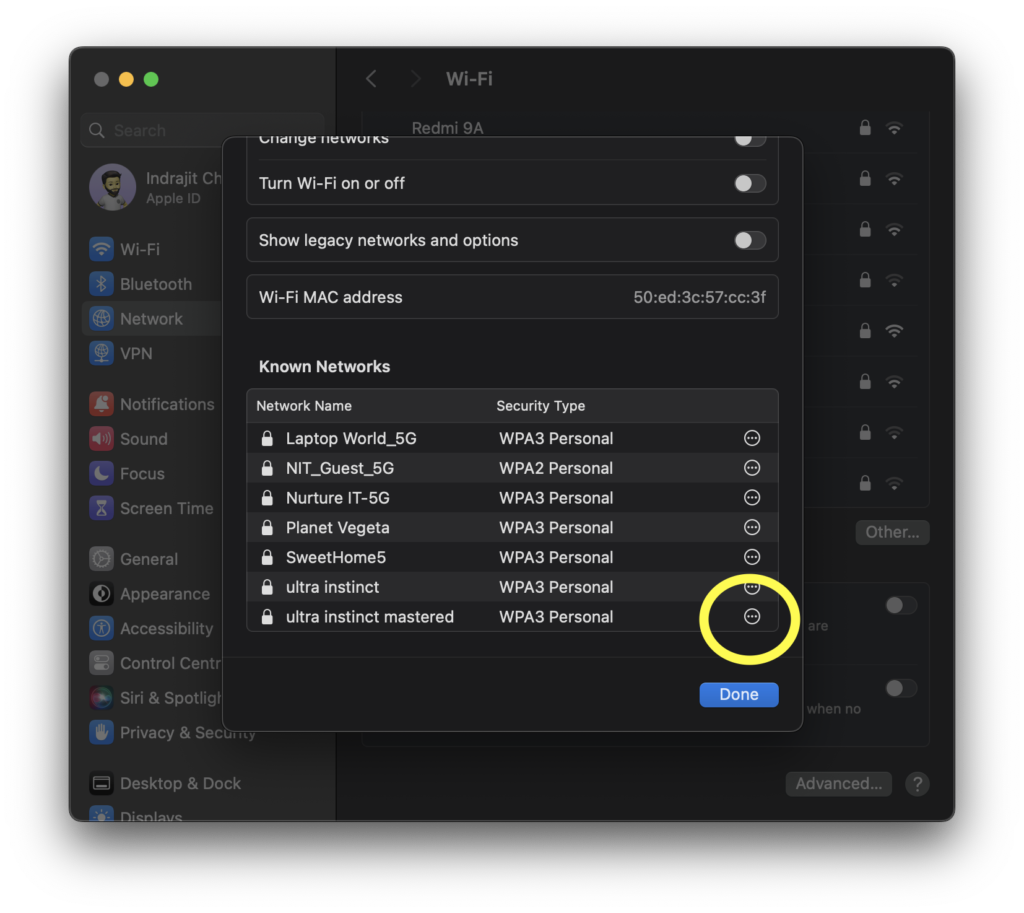Viewport: 1024px width, 913px height.
Task: Click the help question mark button
Action: click(x=916, y=784)
